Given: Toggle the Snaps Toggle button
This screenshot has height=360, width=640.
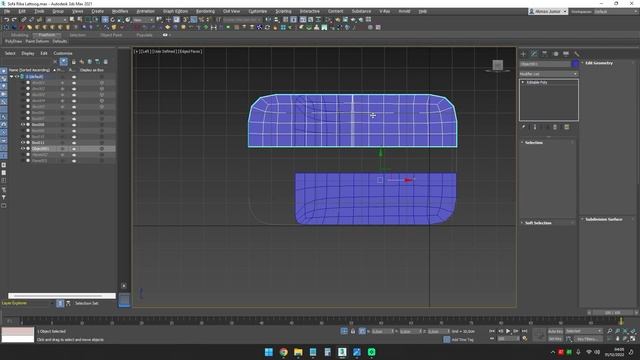Looking at the screenshot, I should coord(186,19).
